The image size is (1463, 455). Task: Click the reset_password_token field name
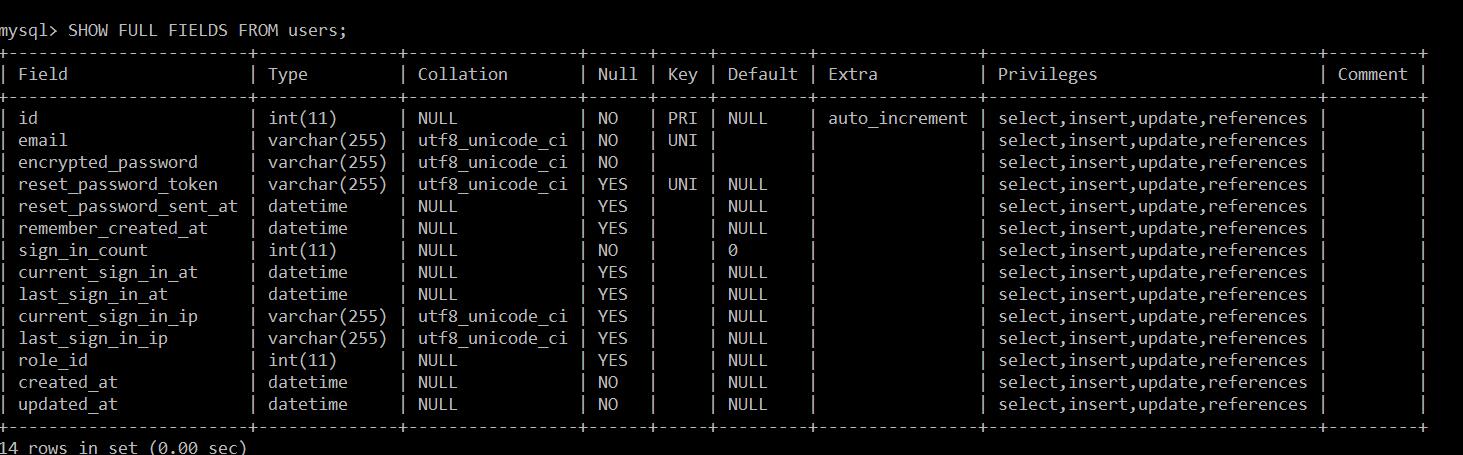tap(118, 184)
